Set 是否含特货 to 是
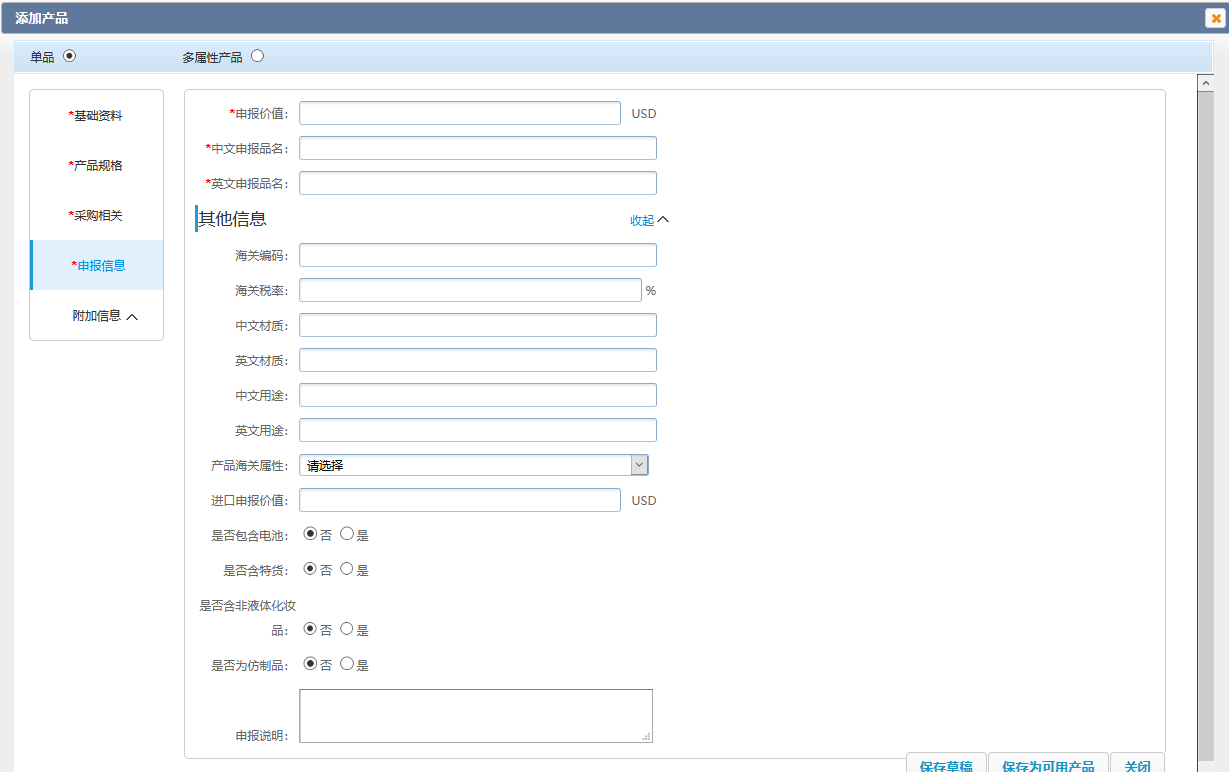The image size is (1229, 772). coord(347,569)
